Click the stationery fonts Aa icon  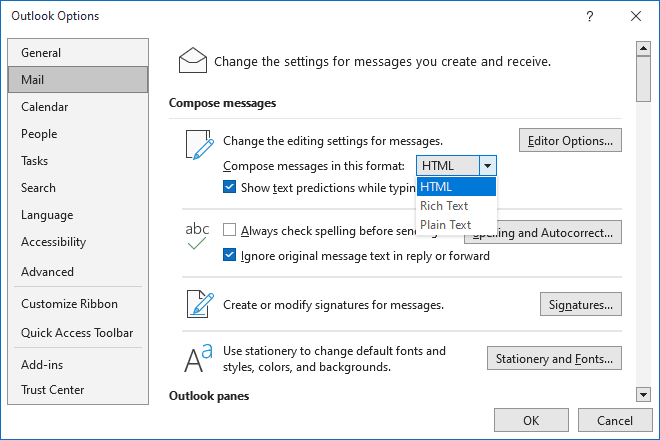point(198,358)
